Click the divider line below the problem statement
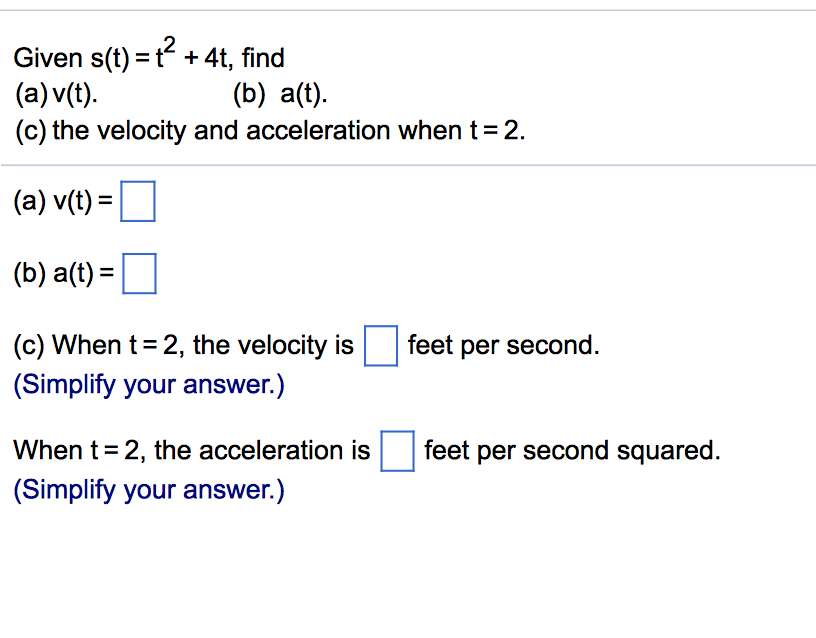 click(x=408, y=164)
